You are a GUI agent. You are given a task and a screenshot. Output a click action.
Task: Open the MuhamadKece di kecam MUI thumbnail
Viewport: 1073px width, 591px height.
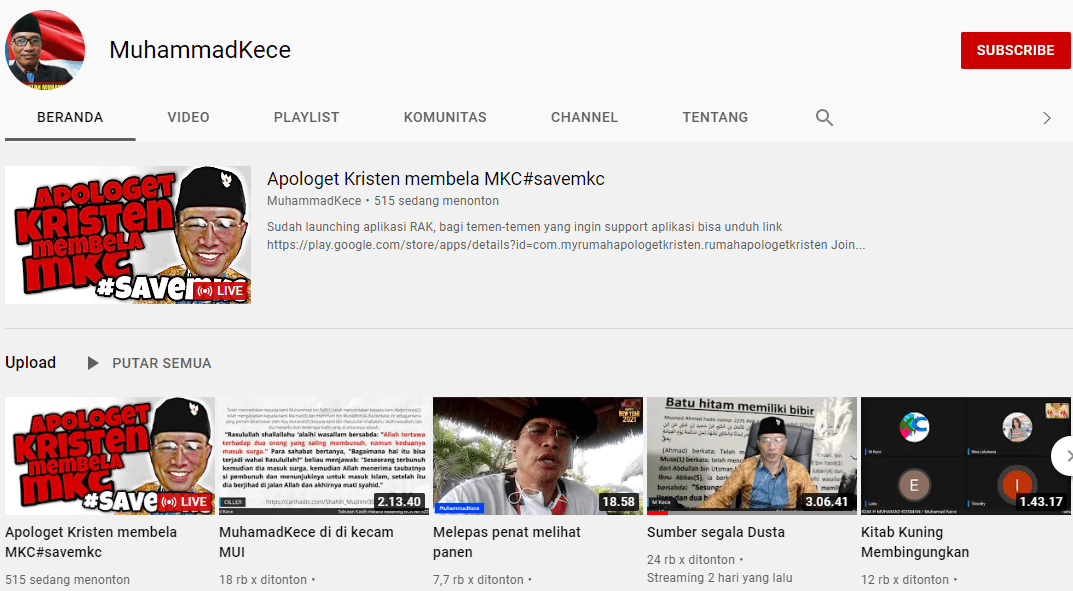pyautogui.click(x=324, y=456)
